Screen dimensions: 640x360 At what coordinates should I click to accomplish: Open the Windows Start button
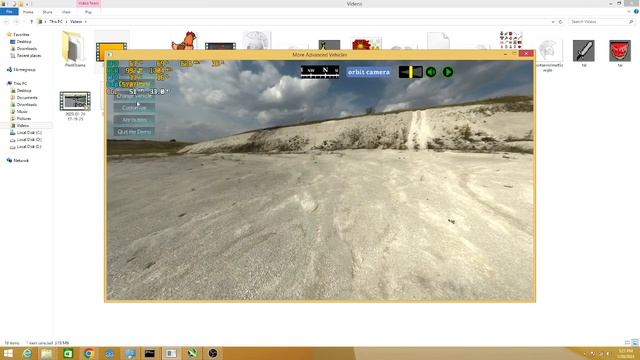pos(8,353)
